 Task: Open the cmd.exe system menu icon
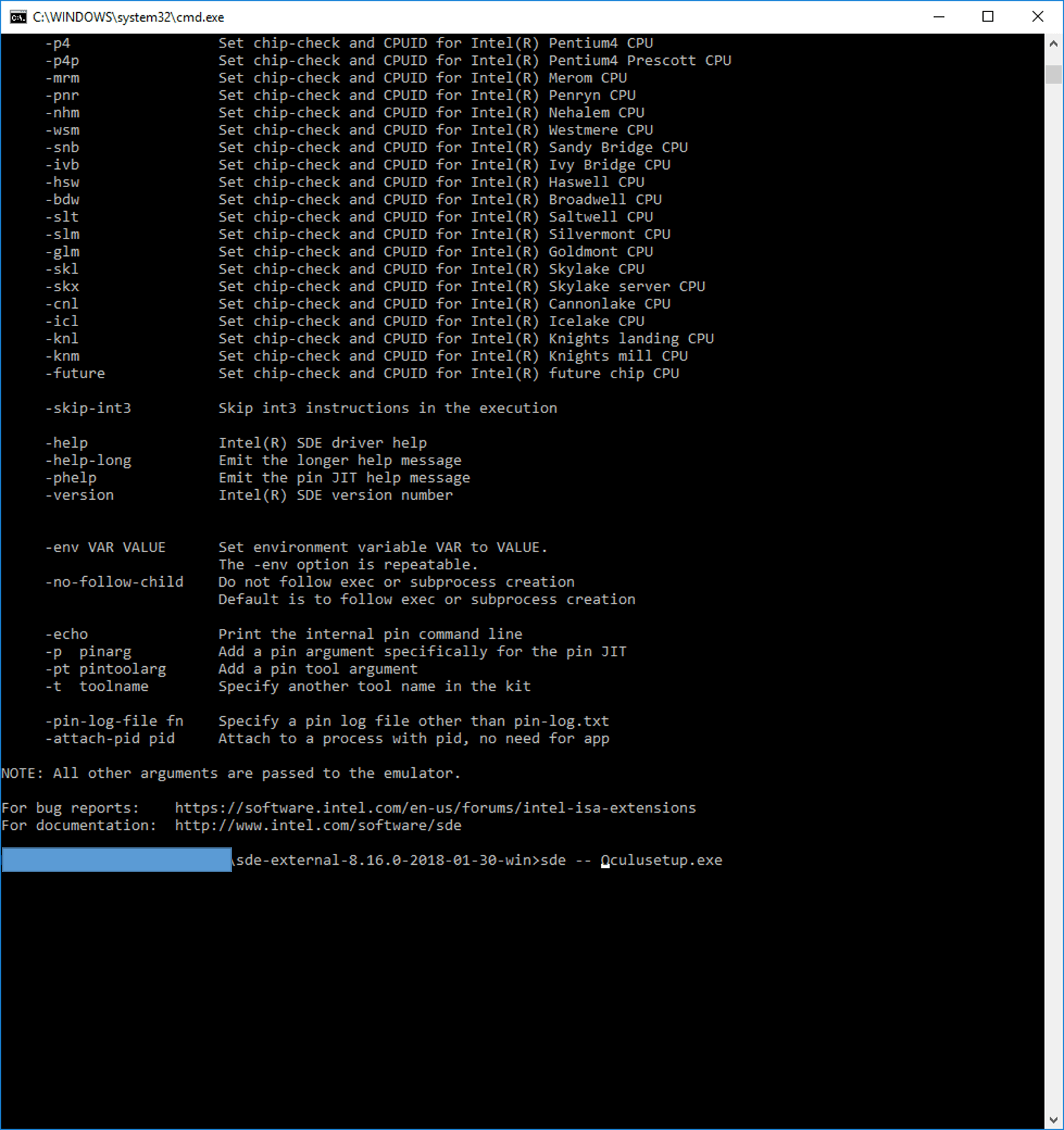[18, 17]
